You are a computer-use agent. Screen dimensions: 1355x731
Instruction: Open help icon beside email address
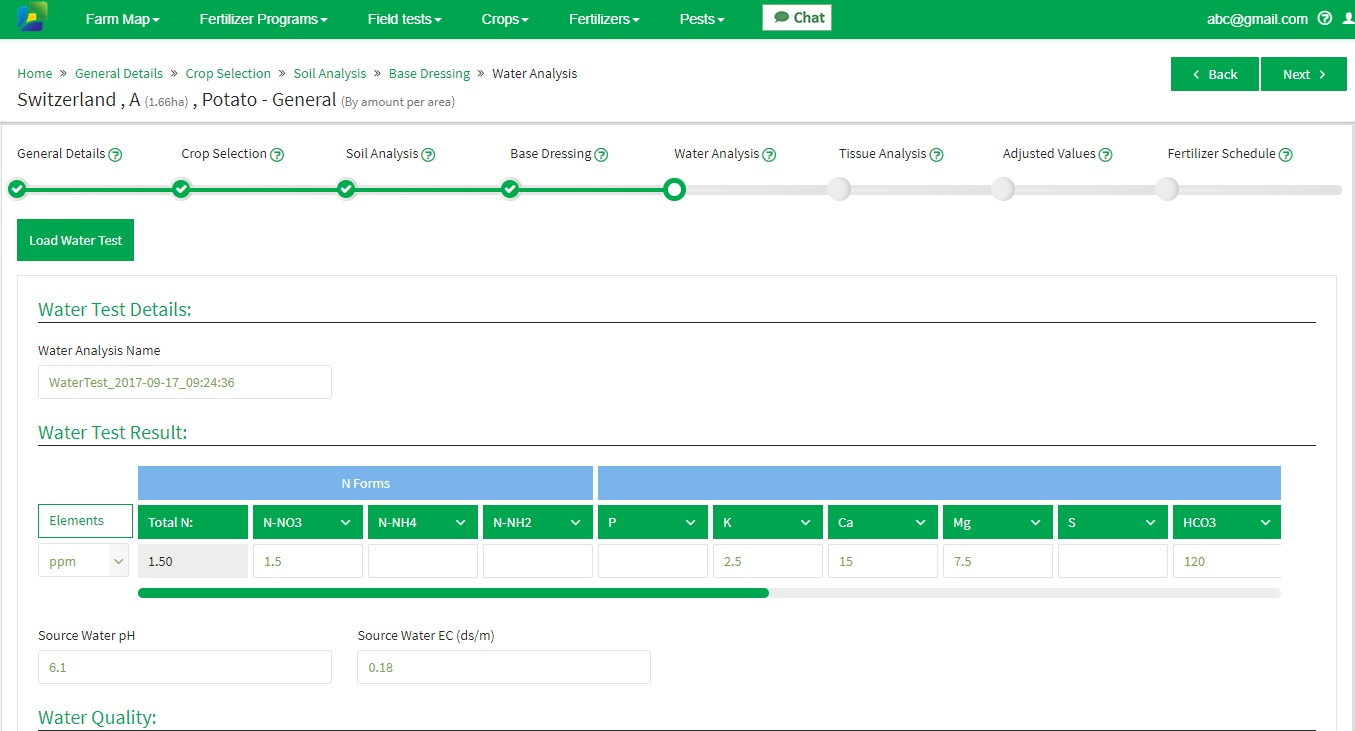[1325, 18]
